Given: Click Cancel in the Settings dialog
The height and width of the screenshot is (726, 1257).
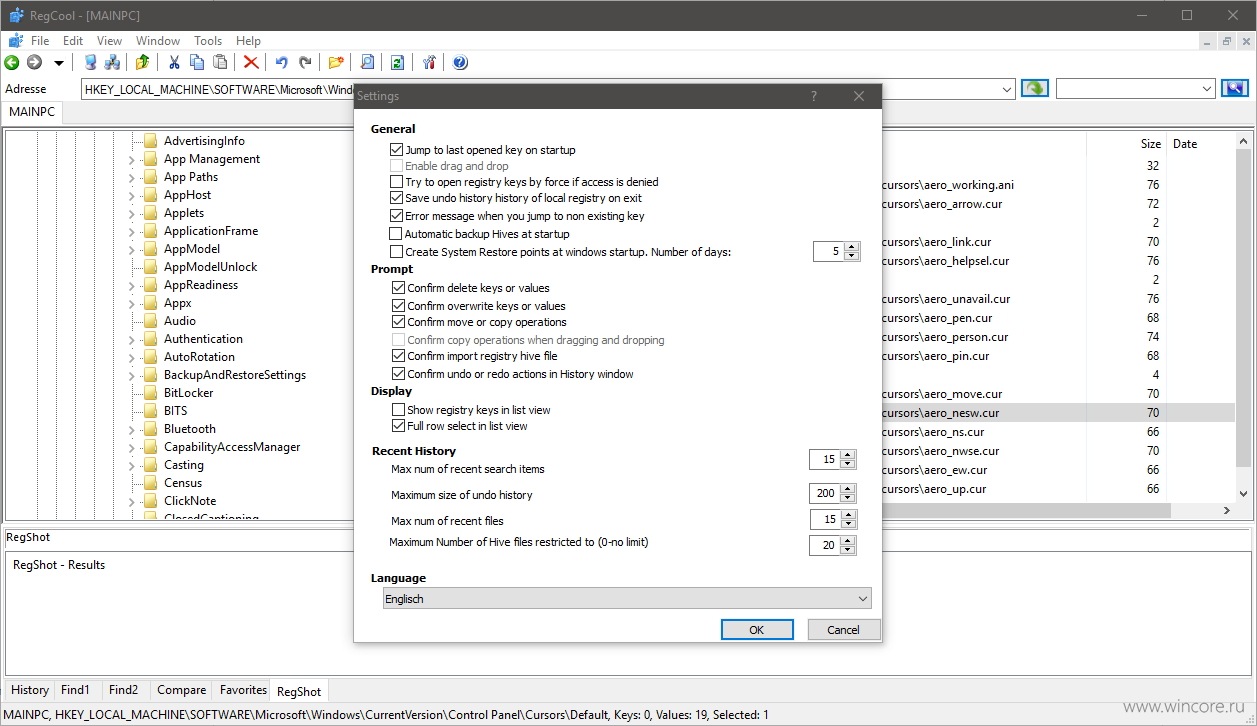Looking at the screenshot, I should [843, 629].
